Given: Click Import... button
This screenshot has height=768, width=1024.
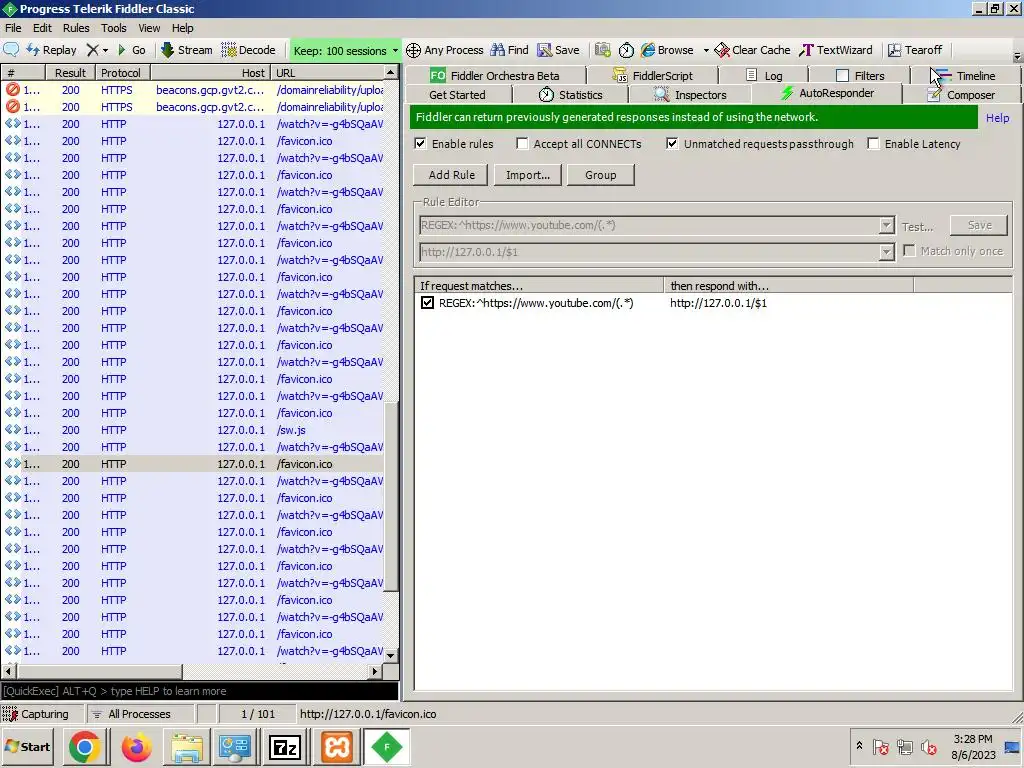Looking at the screenshot, I should 528,175.
